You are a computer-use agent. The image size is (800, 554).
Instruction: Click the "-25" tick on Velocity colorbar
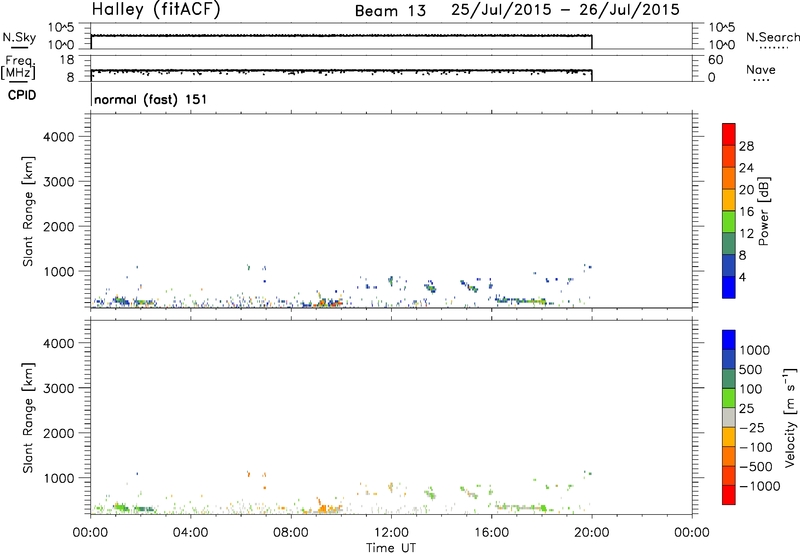[752, 428]
